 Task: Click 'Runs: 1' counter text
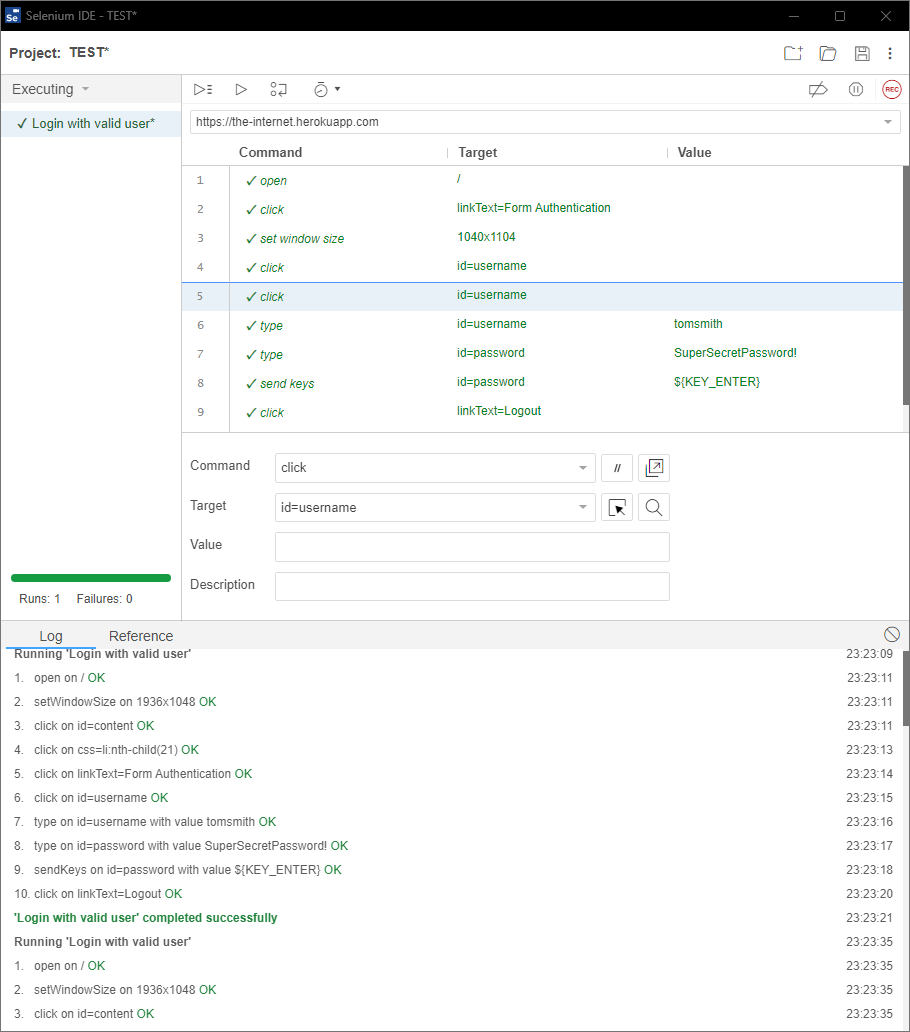click(39, 599)
